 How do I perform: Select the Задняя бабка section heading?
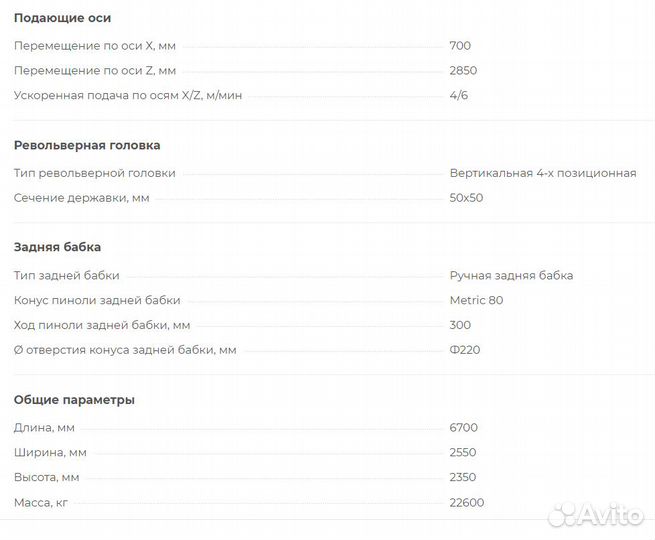coord(57,247)
